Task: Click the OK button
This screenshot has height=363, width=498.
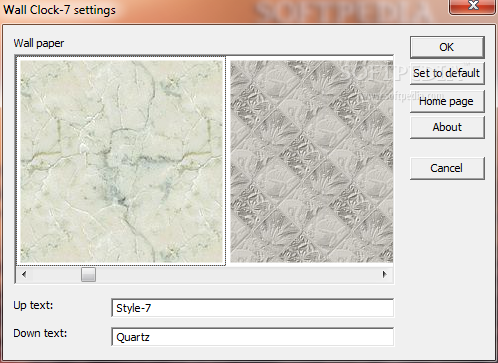Action: click(x=447, y=47)
